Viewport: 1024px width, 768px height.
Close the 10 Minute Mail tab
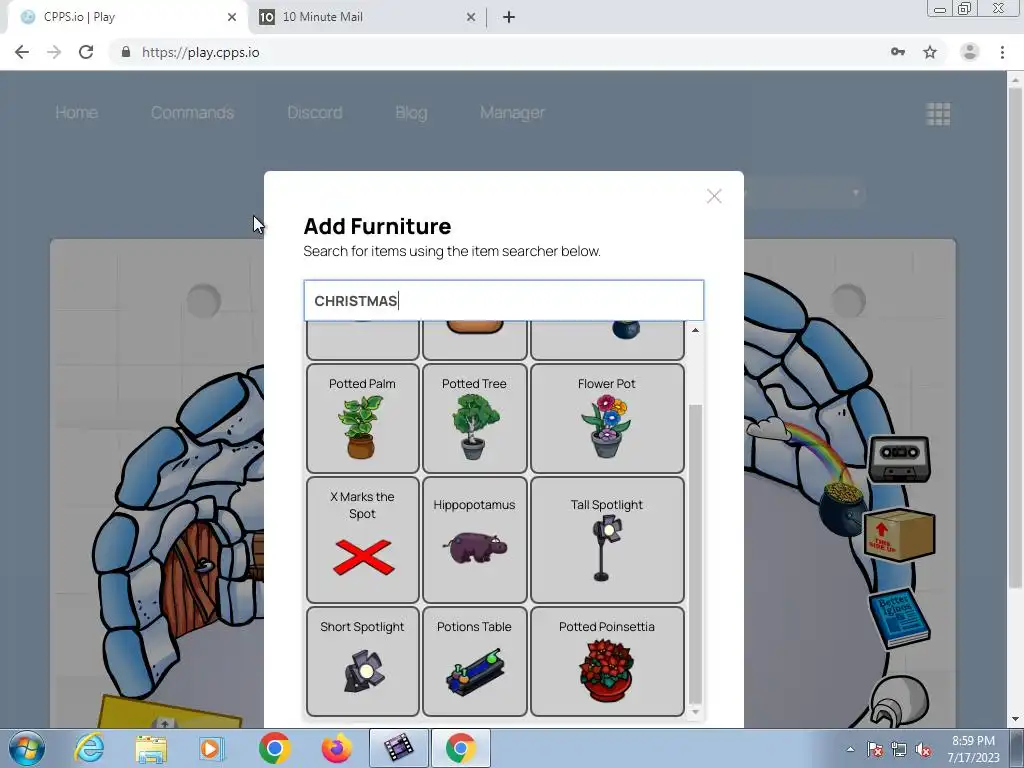pos(470,18)
